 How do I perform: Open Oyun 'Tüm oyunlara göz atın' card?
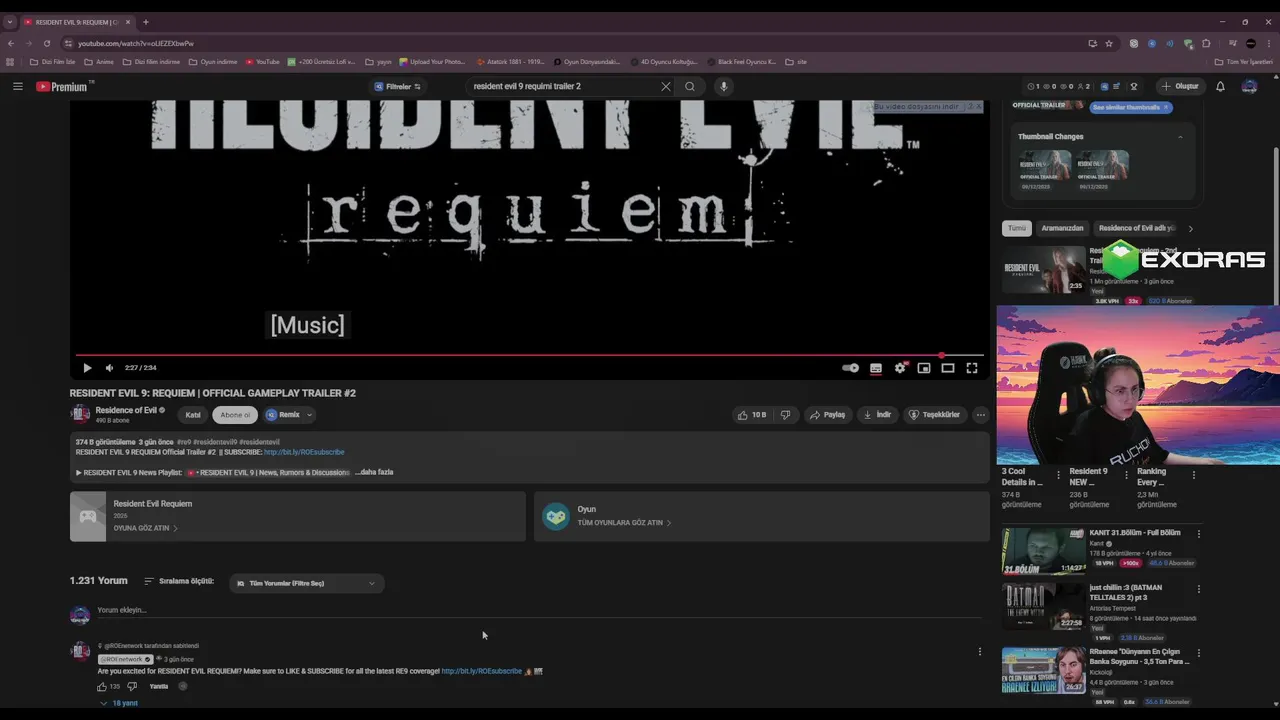(762, 517)
